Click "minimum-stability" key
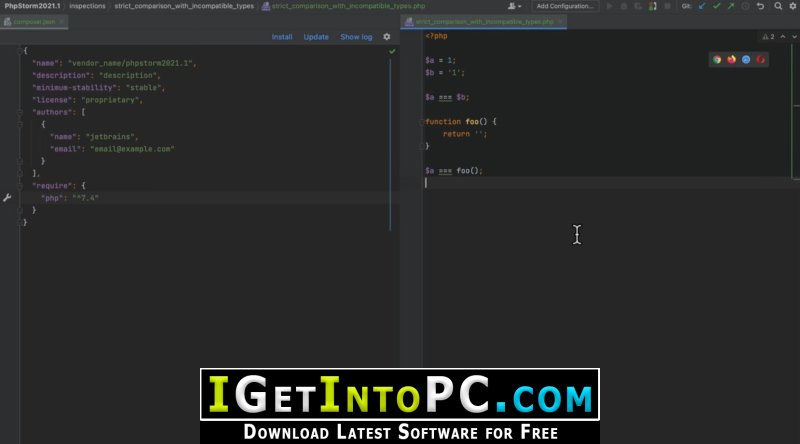 74,88
